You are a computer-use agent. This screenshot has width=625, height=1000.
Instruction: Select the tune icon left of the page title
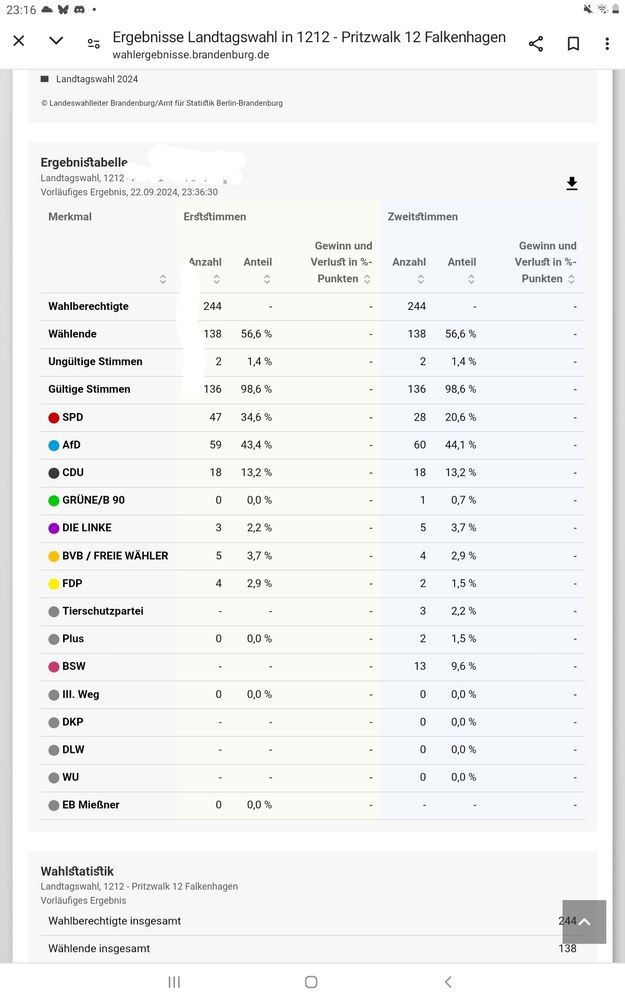[93, 44]
